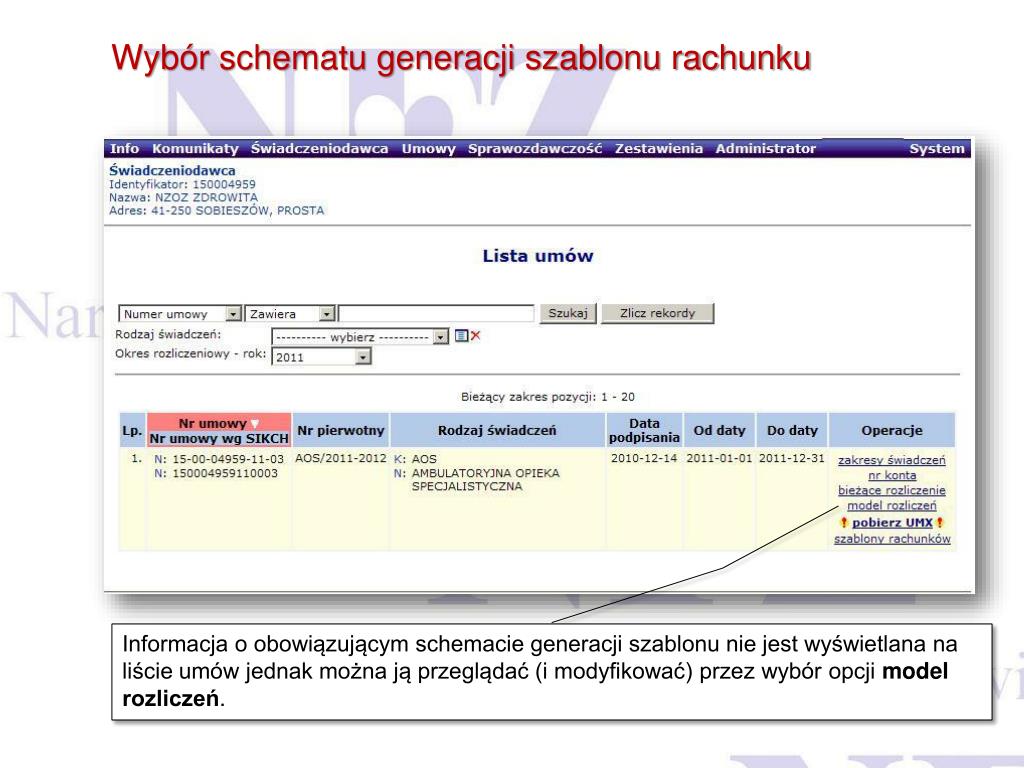
Task: Expand the Rodzaj świadczeń wybierz dropdown
Action: pos(441,337)
